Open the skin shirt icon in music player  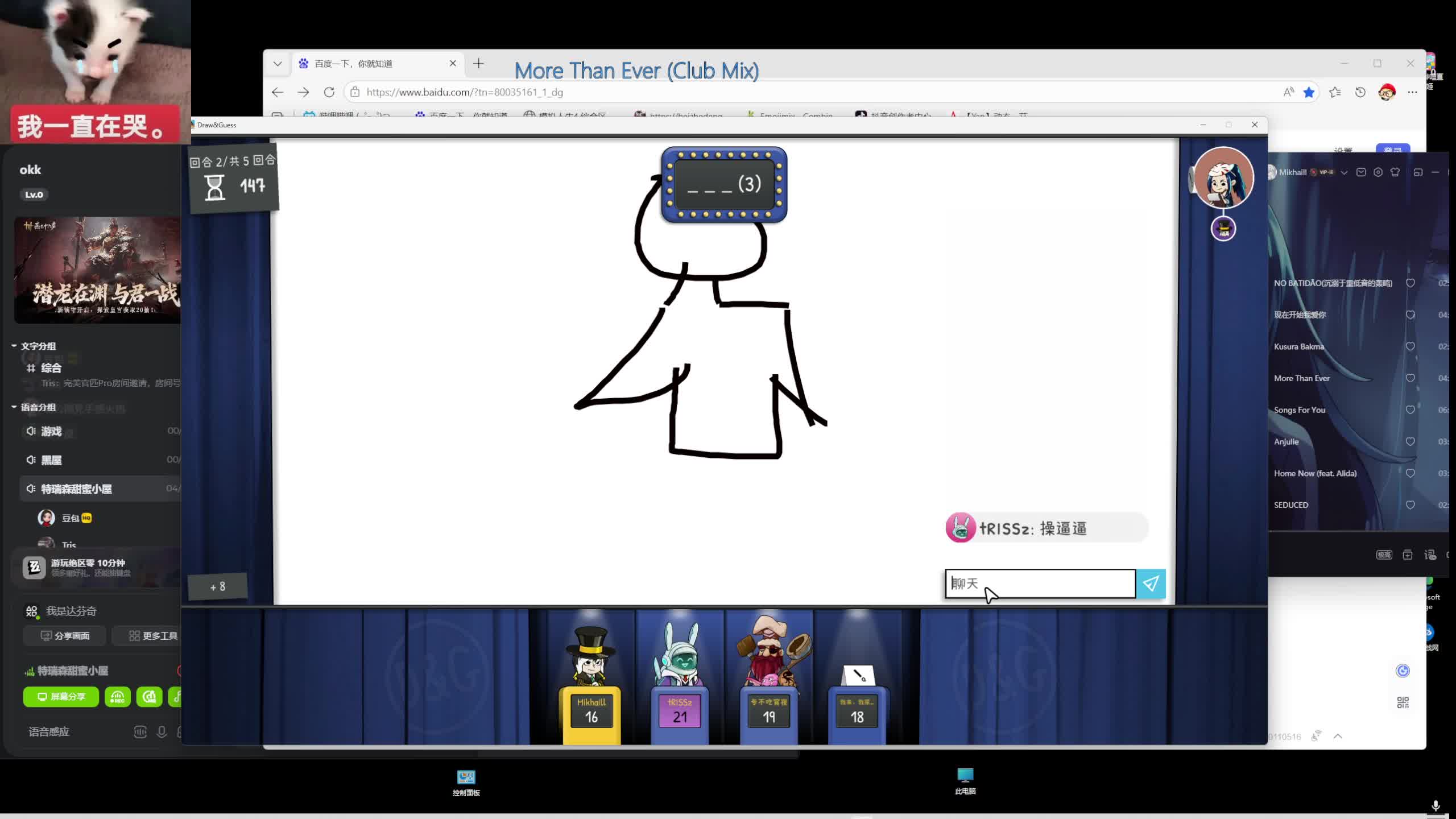coord(1395,172)
